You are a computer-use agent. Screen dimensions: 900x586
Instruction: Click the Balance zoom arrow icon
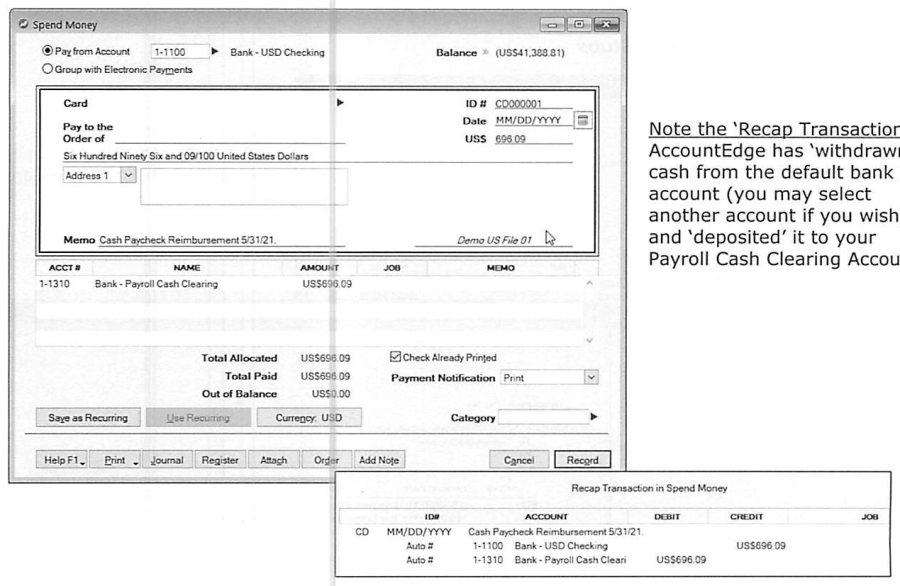486,52
